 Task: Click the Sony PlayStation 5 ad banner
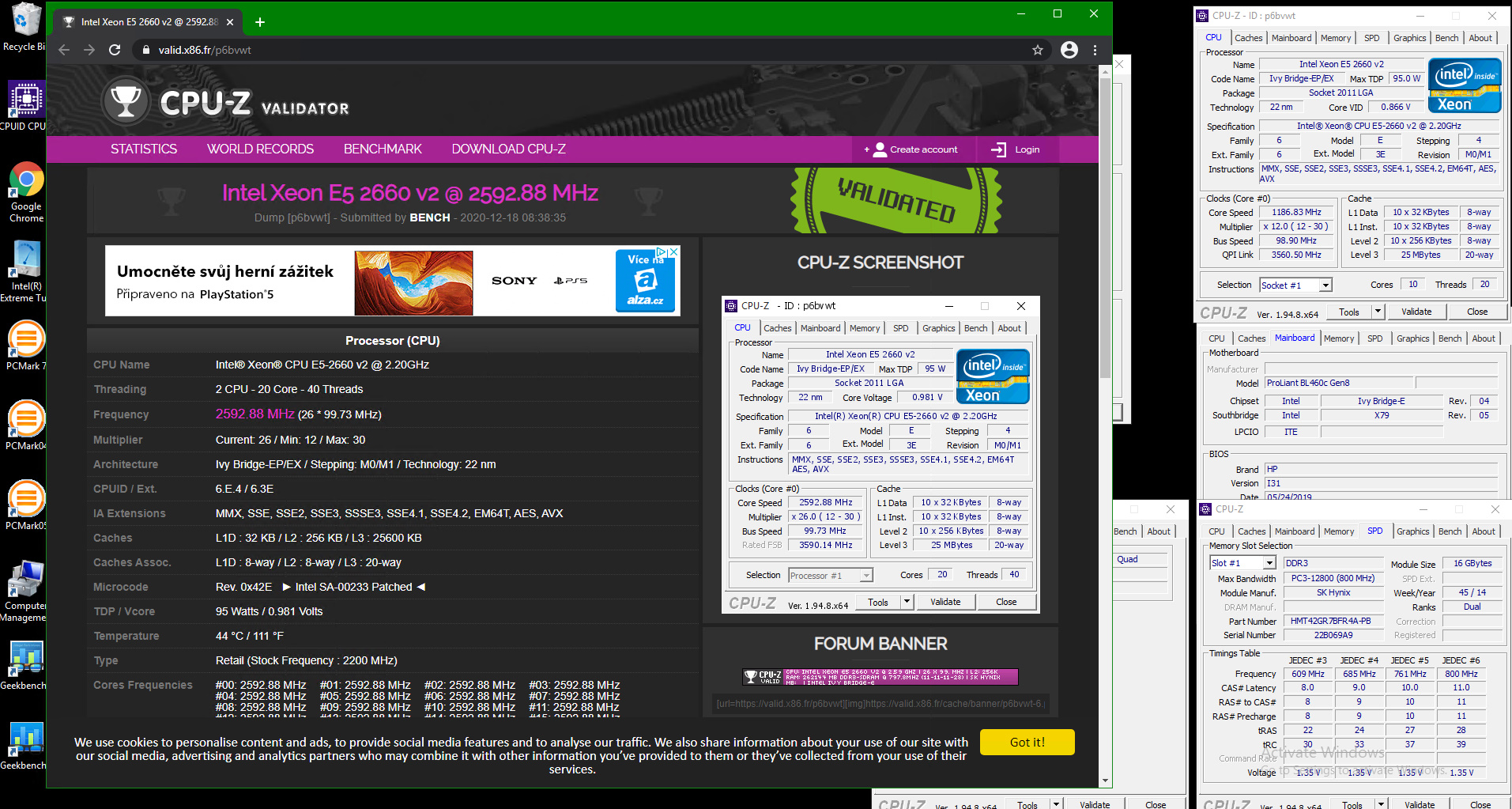click(393, 281)
